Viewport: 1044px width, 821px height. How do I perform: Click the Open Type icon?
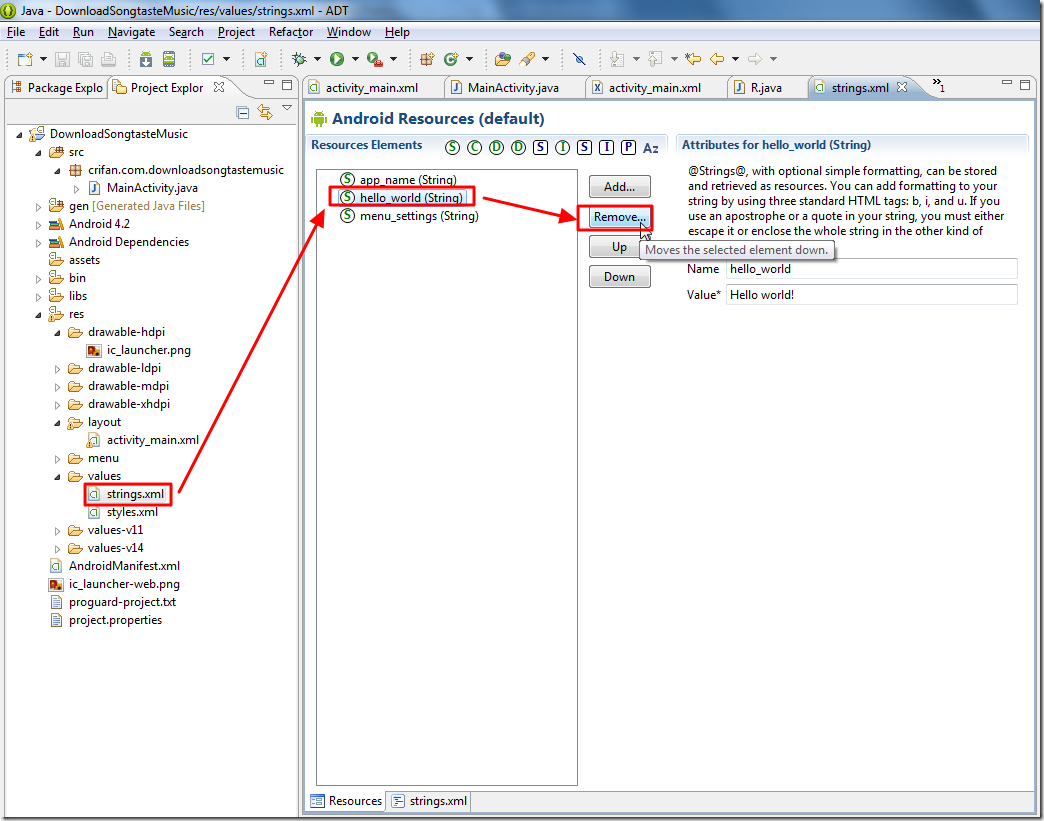tap(503, 59)
